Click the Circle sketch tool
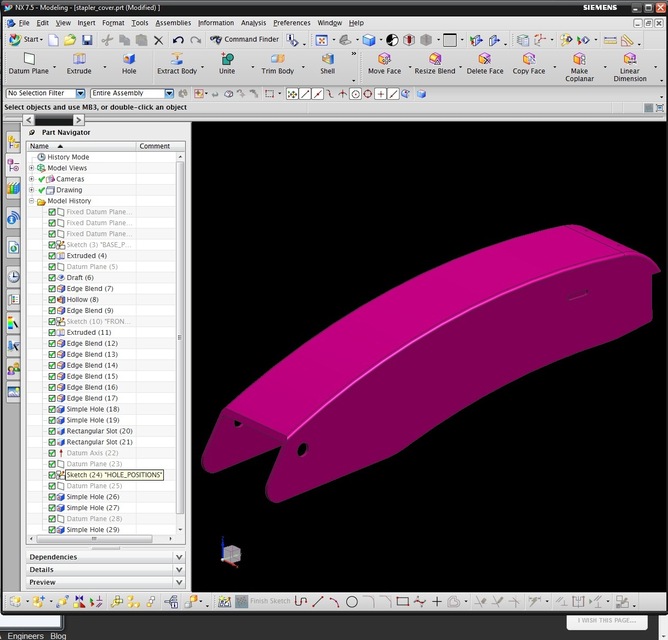Screen dimensions: 668x640 [x=351, y=602]
